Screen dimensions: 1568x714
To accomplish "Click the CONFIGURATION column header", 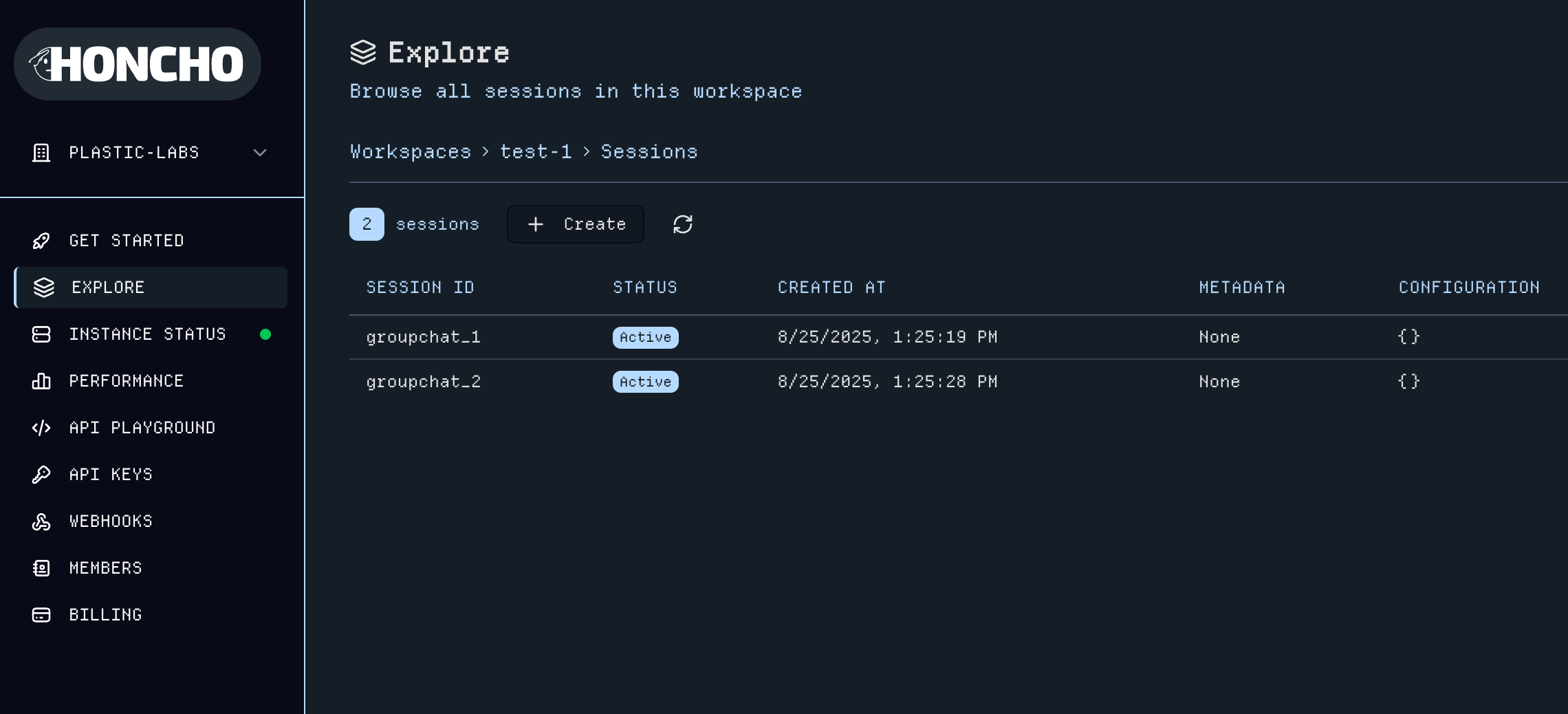I will (x=1469, y=288).
